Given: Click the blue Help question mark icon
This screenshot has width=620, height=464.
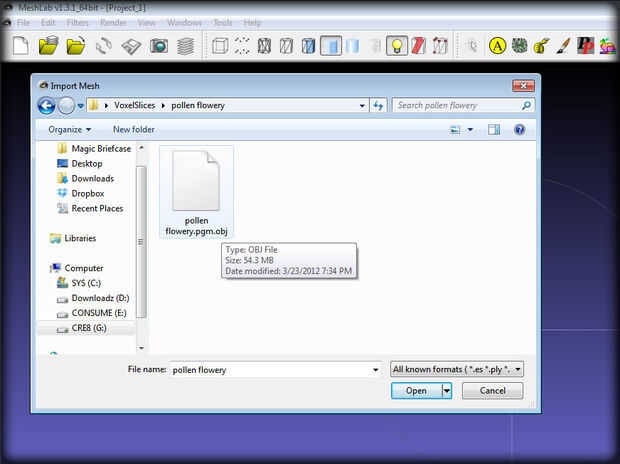Looking at the screenshot, I should coord(520,130).
